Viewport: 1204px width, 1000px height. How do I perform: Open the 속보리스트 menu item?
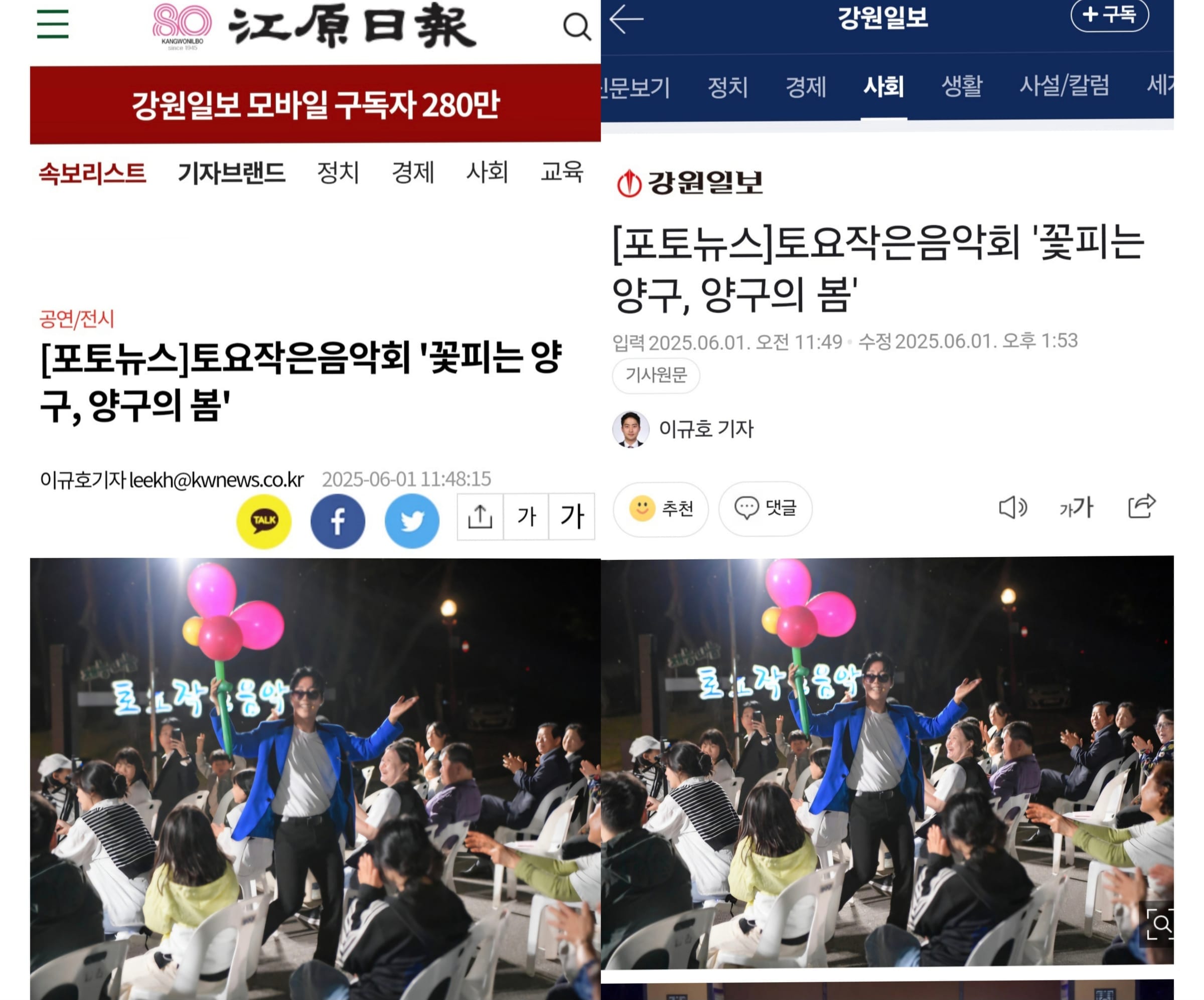[x=92, y=173]
